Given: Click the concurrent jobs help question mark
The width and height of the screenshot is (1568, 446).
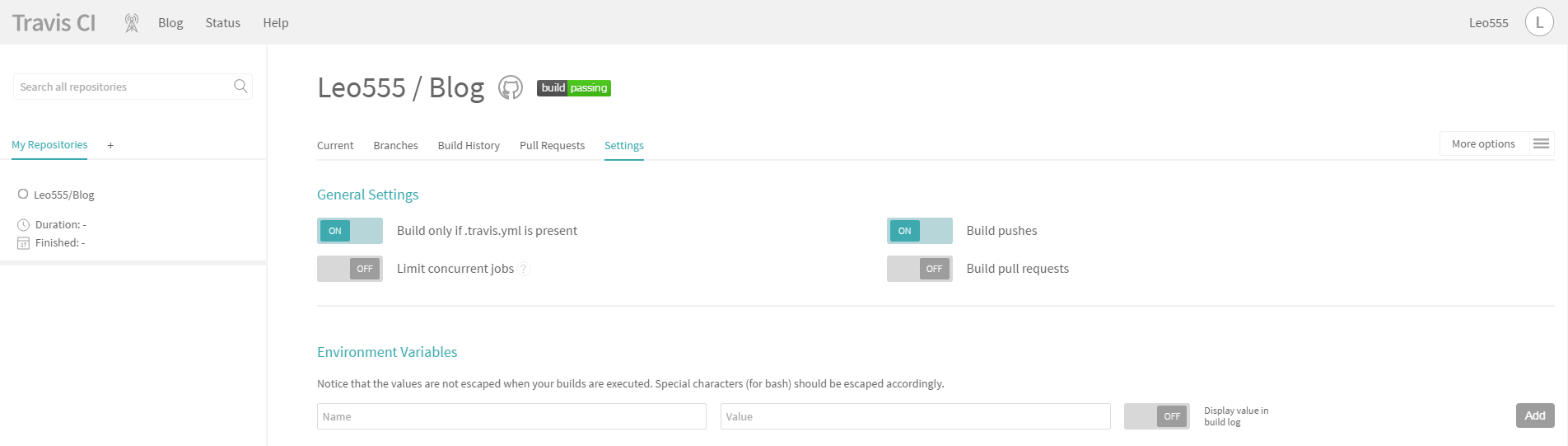Looking at the screenshot, I should 525,269.
